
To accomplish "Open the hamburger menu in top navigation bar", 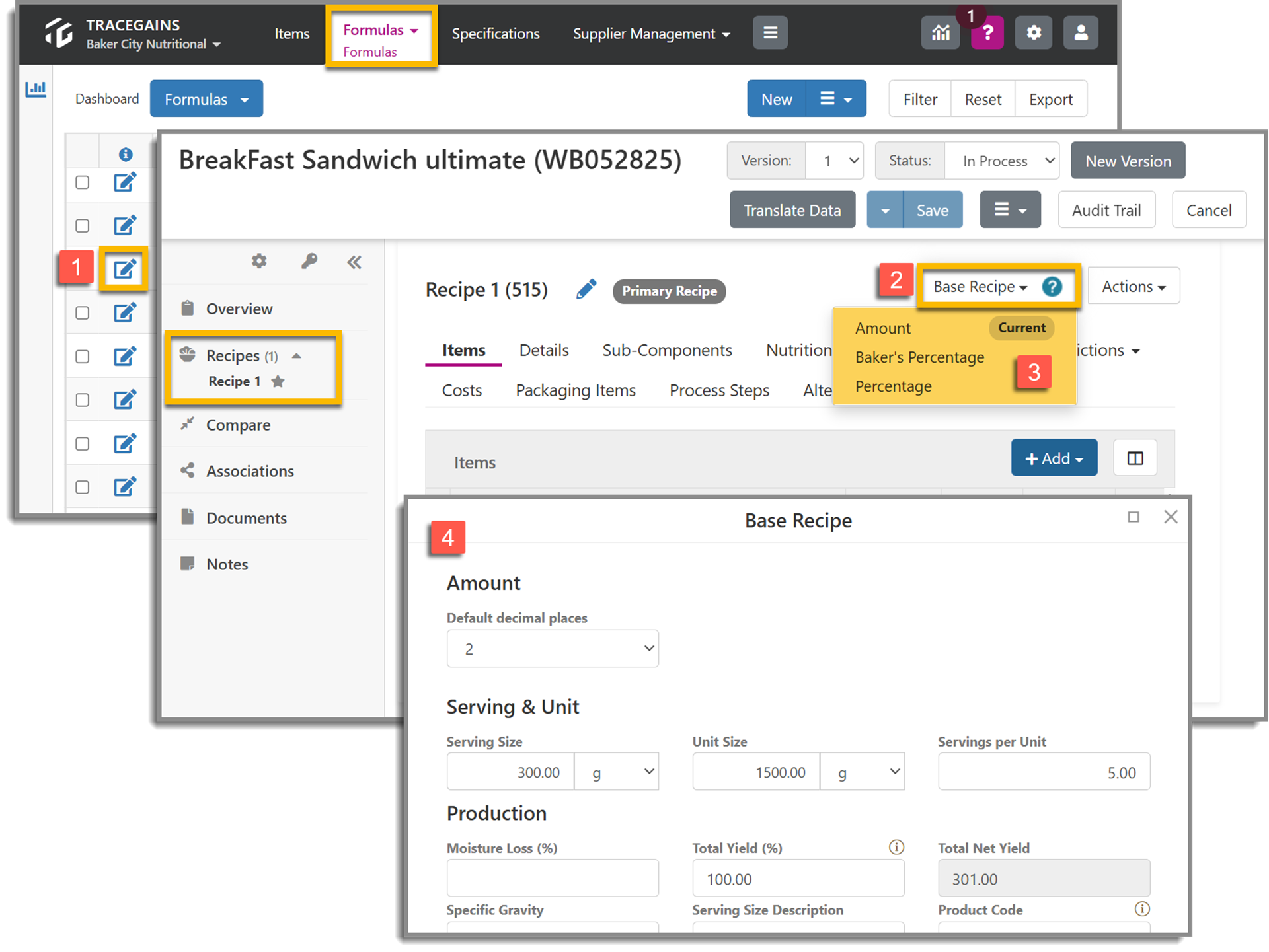I will [x=770, y=33].
